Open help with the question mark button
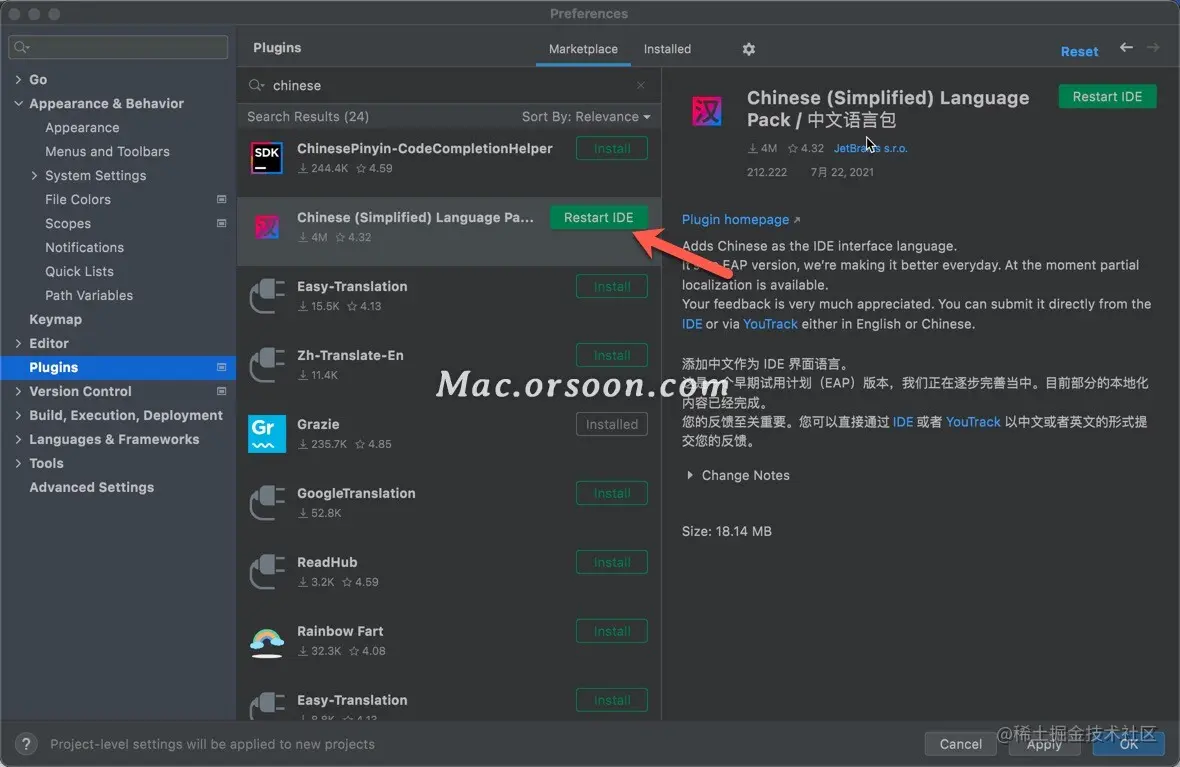The image size is (1180, 767). tap(26, 744)
